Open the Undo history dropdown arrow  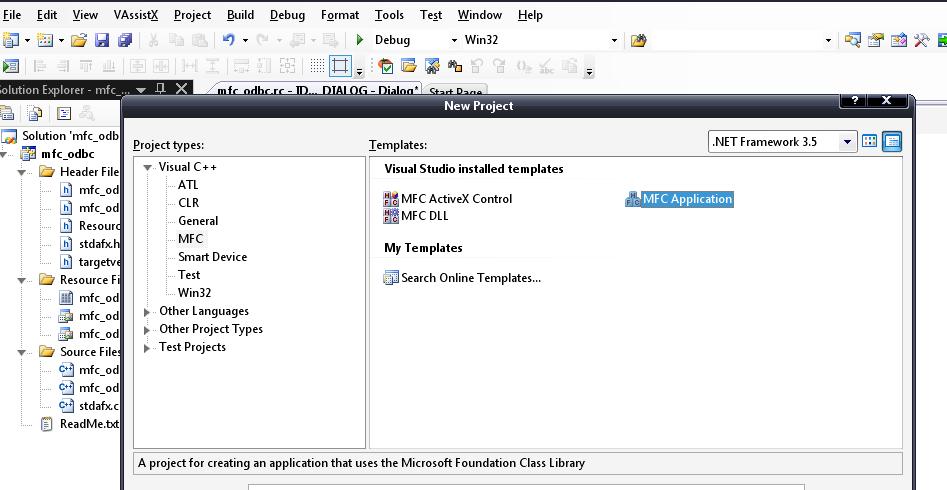(245, 40)
